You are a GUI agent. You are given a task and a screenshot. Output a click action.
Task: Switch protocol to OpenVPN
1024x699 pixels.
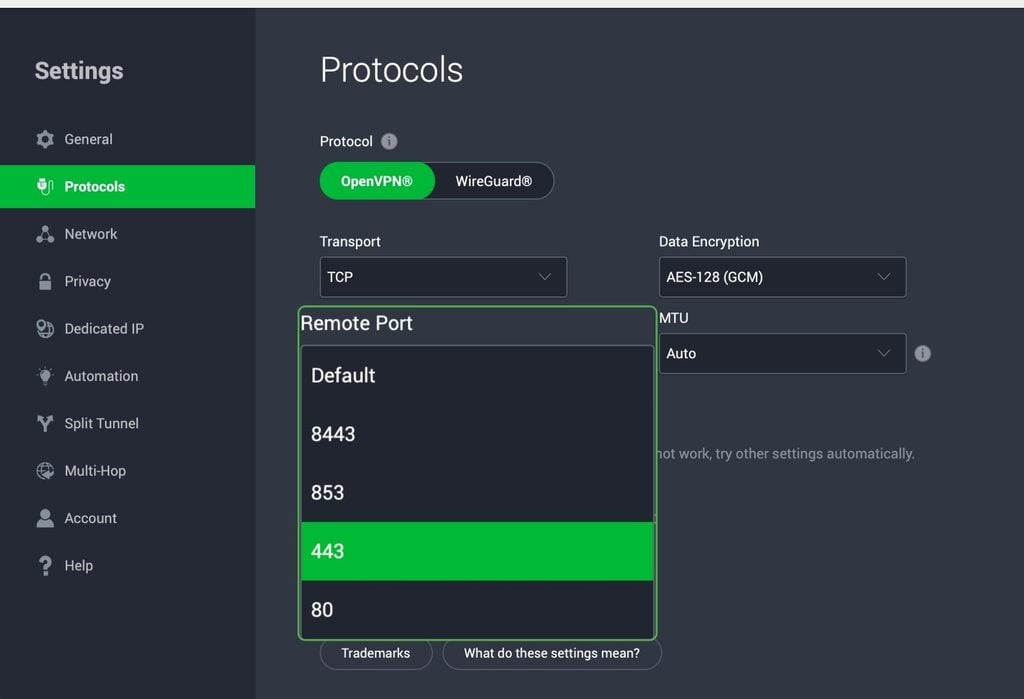[x=377, y=181]
